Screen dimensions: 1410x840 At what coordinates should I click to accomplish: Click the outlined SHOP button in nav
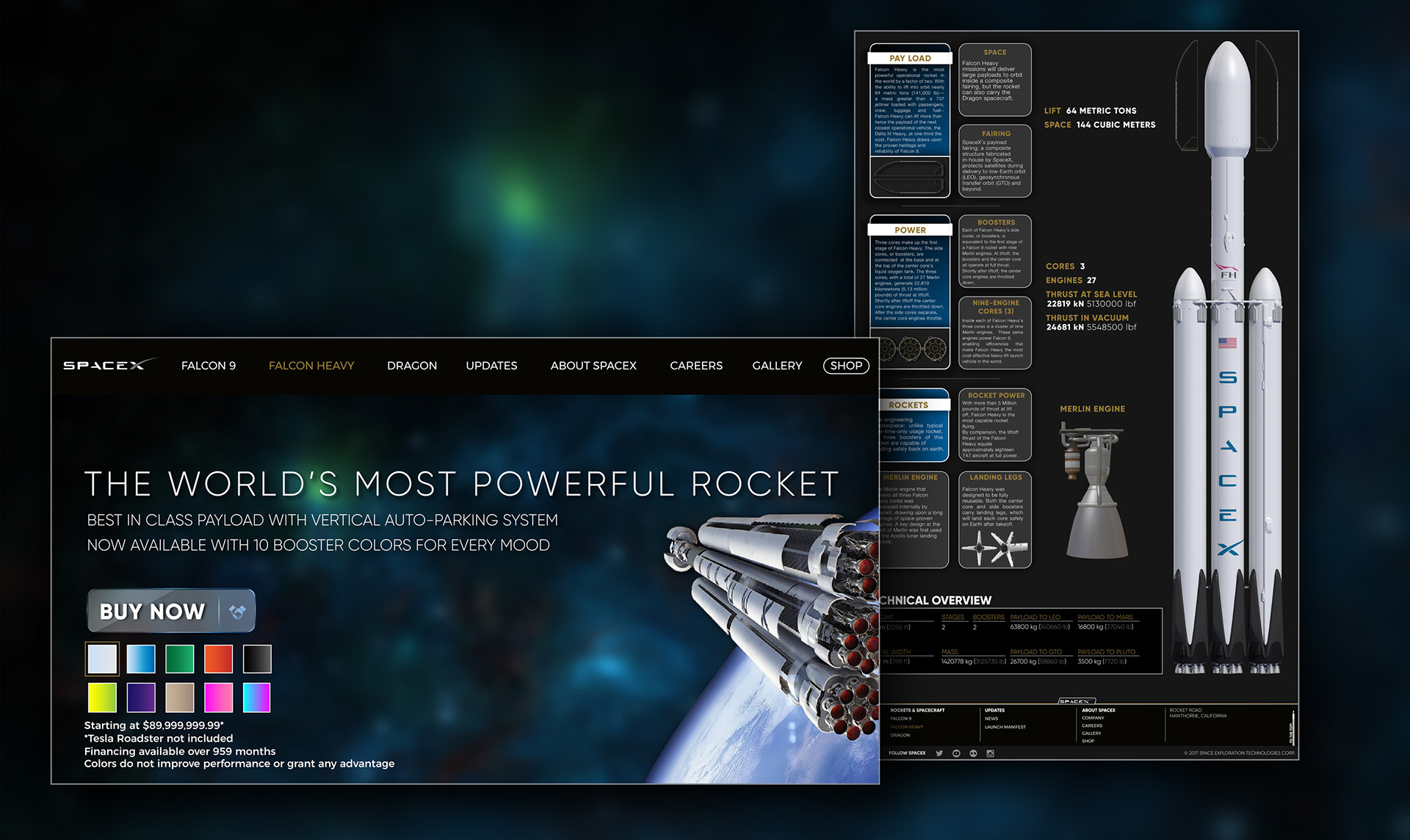[846, 366]
